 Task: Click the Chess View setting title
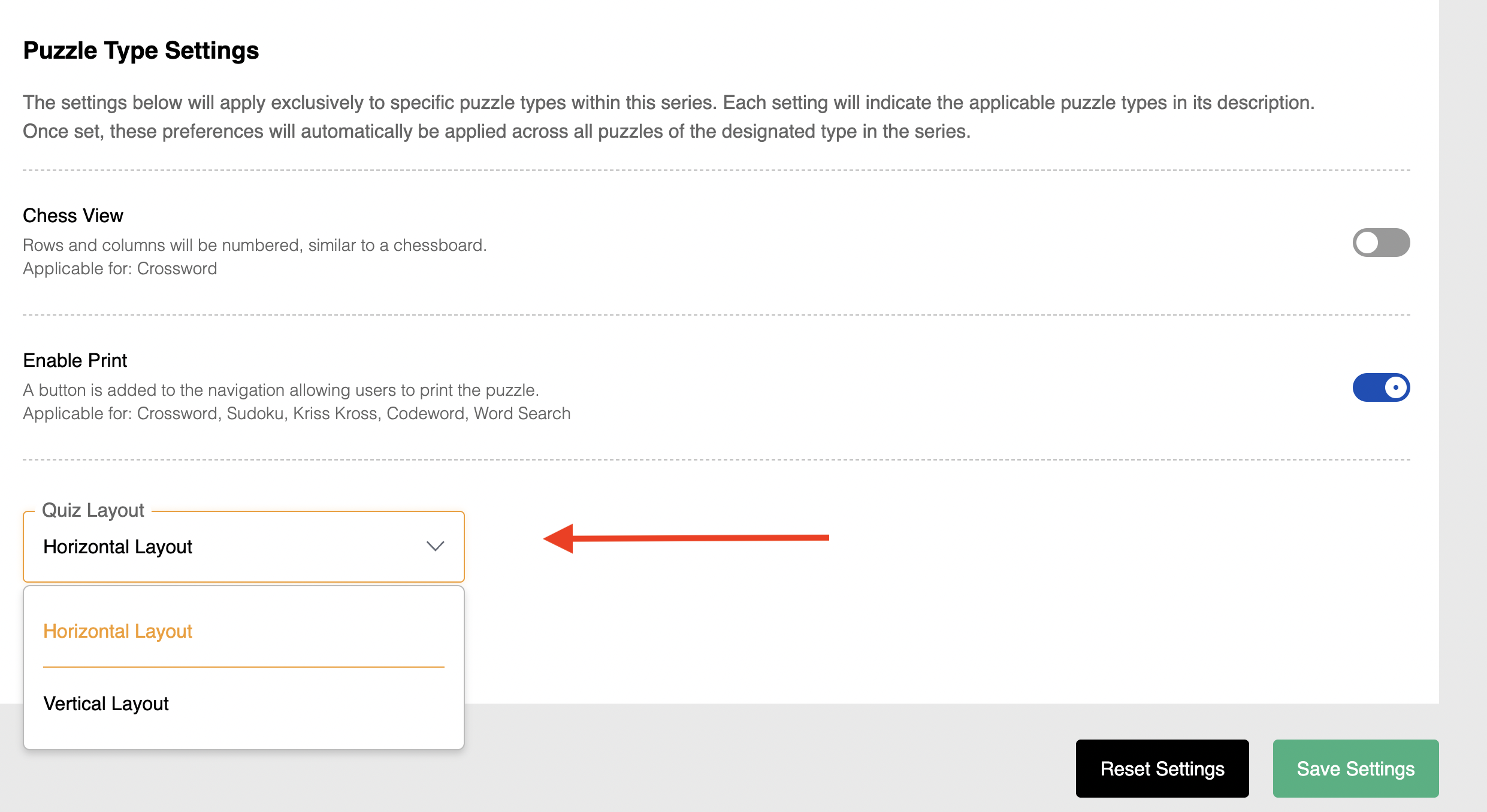click(x=73, y=216)
